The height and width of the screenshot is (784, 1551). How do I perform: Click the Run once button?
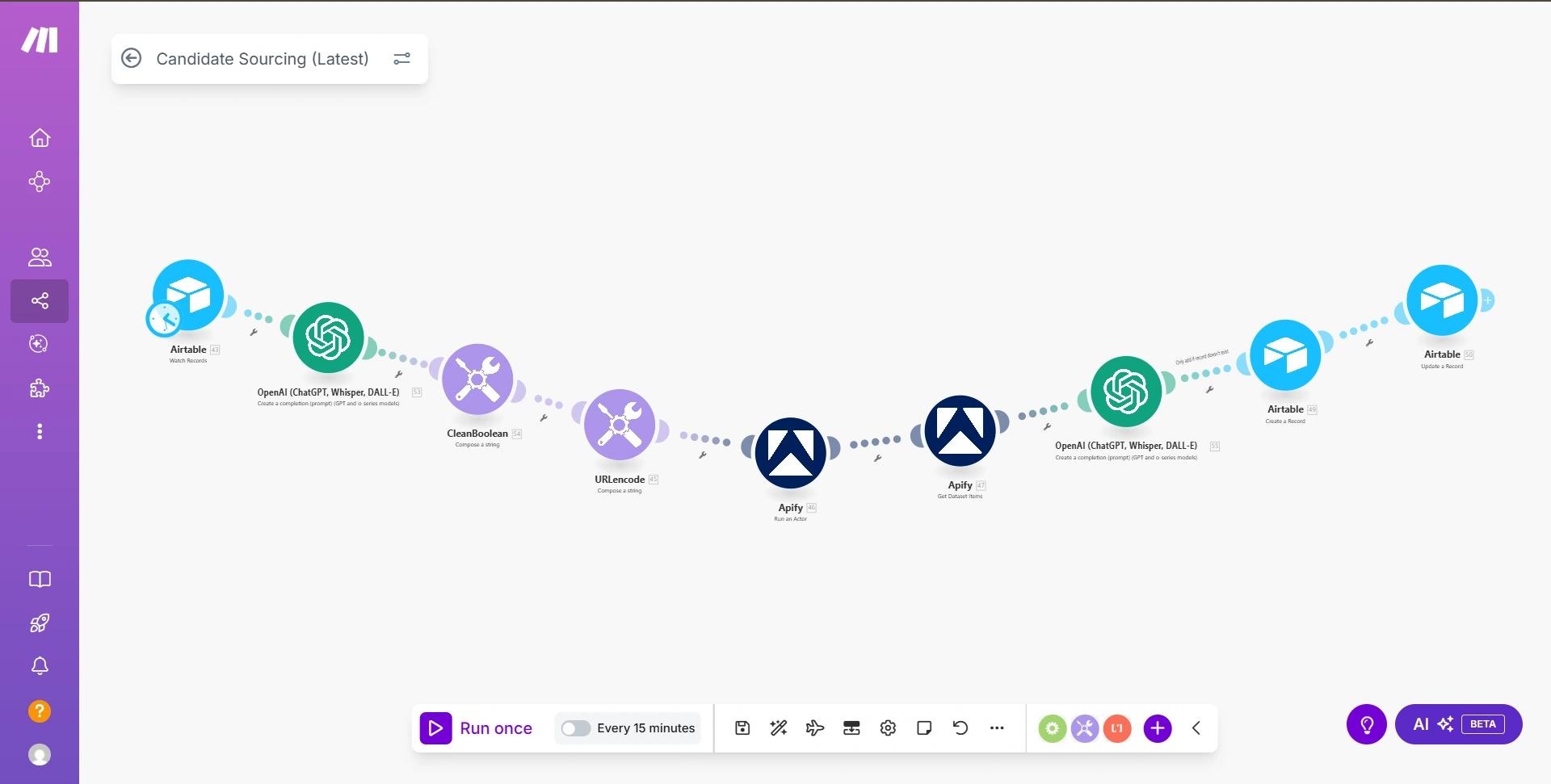[x=477, y=728]
